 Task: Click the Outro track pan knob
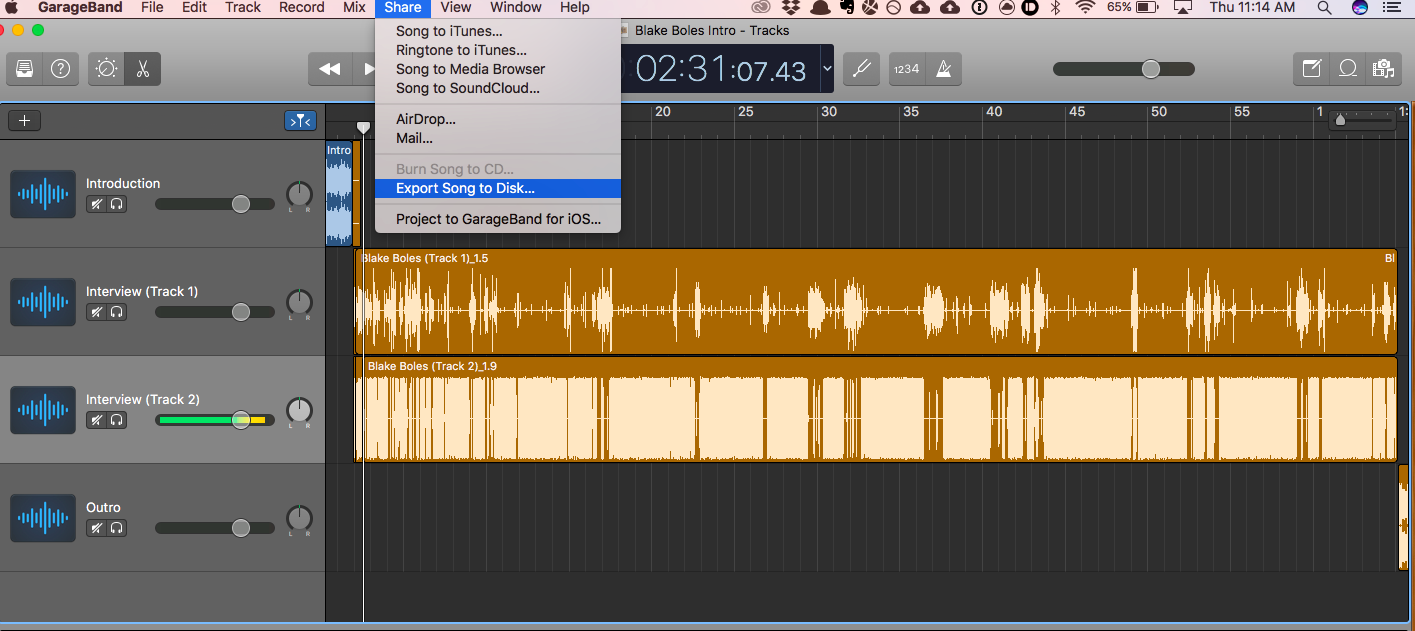point(299,518)
